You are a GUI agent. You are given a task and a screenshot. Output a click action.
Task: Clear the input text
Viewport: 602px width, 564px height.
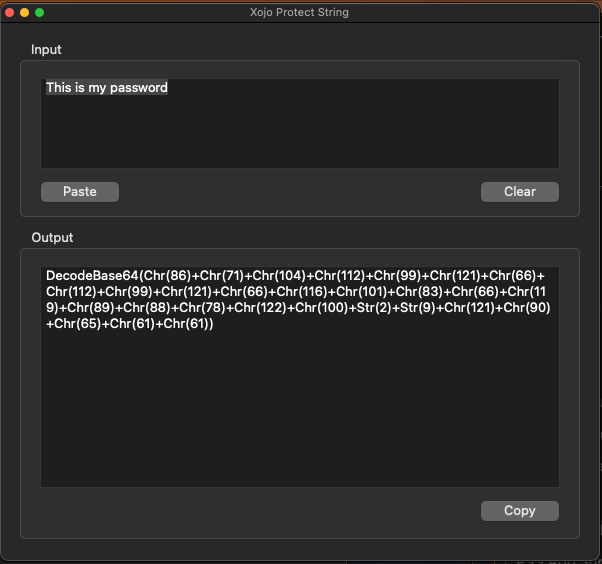pyautogui.click(x=520, y=192)
